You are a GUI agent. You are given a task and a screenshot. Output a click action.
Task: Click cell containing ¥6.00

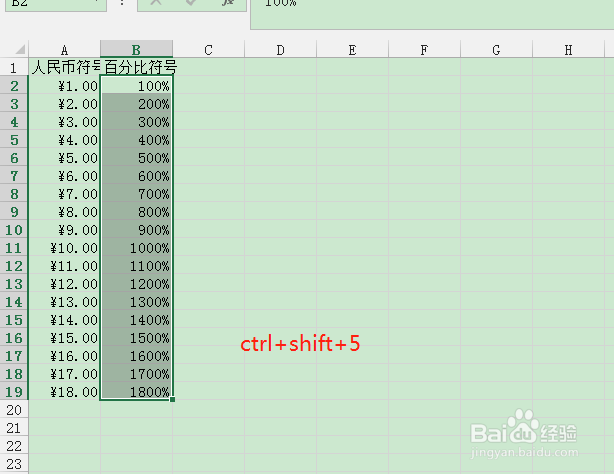coord(65,175)
